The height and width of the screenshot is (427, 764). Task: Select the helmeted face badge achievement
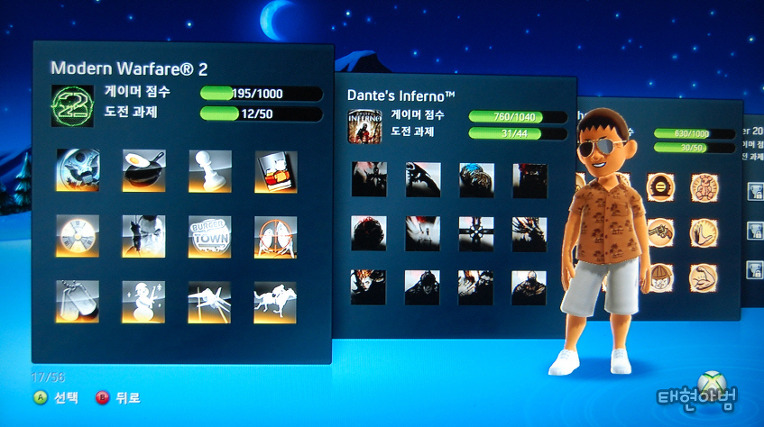tap(661, 278)
